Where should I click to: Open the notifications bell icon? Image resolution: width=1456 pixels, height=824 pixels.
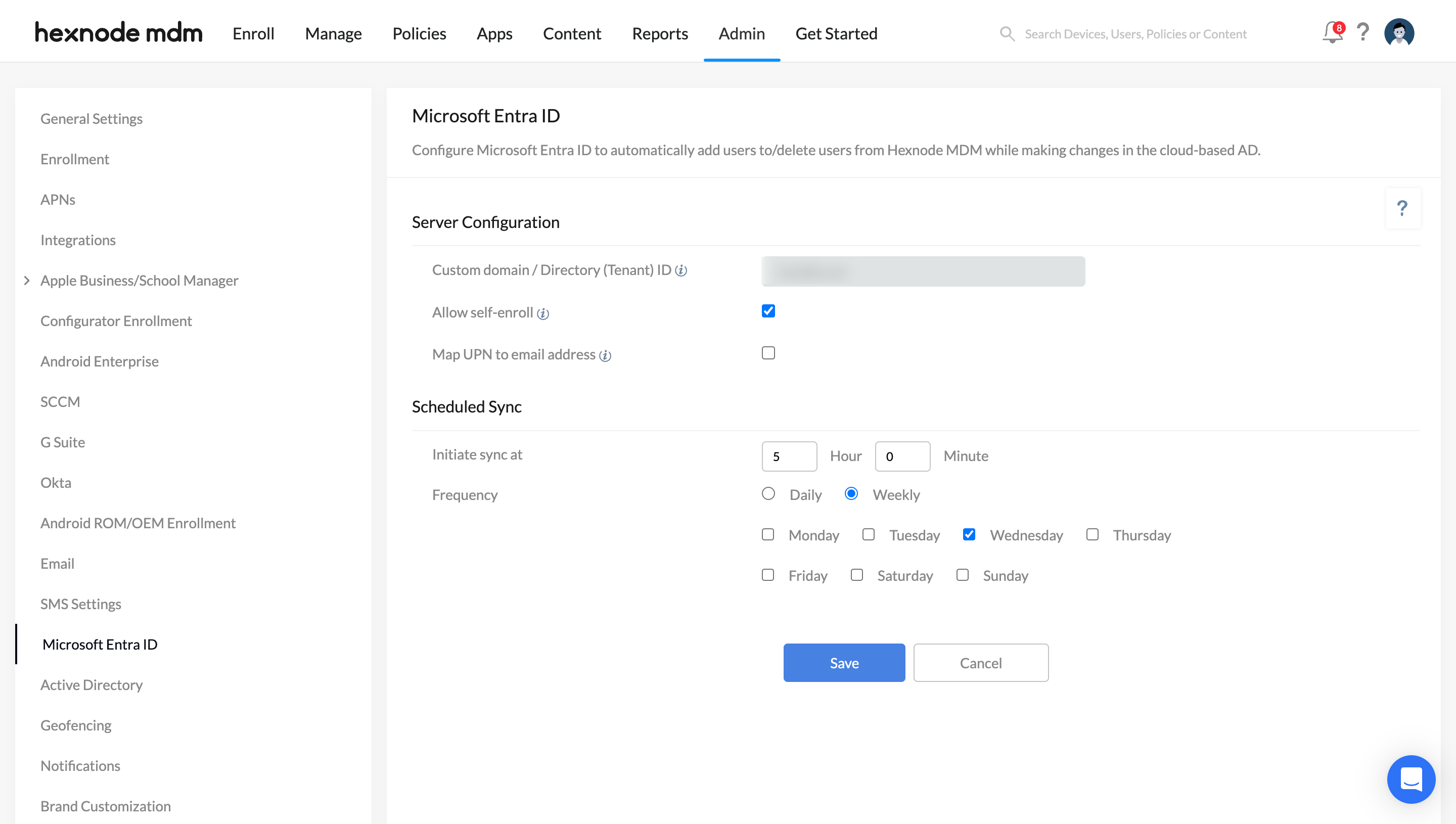coord(1332,33)
